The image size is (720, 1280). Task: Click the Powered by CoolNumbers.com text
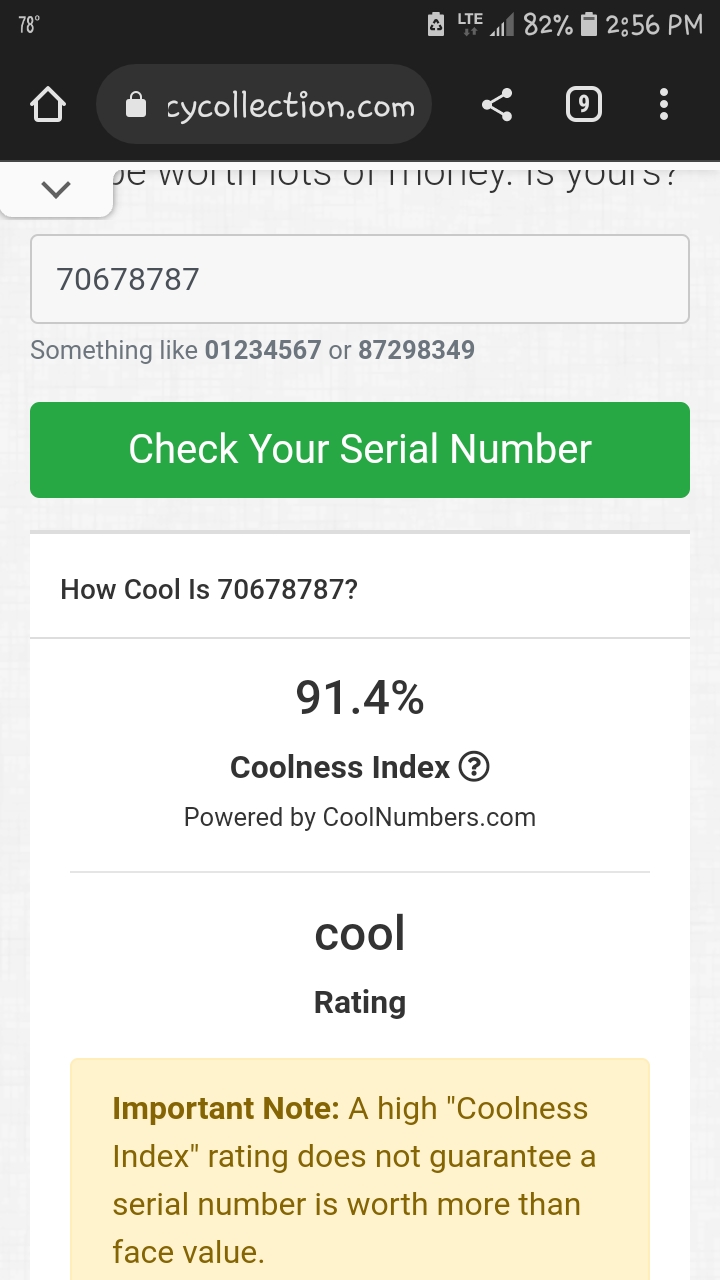[x=360, y=817]
